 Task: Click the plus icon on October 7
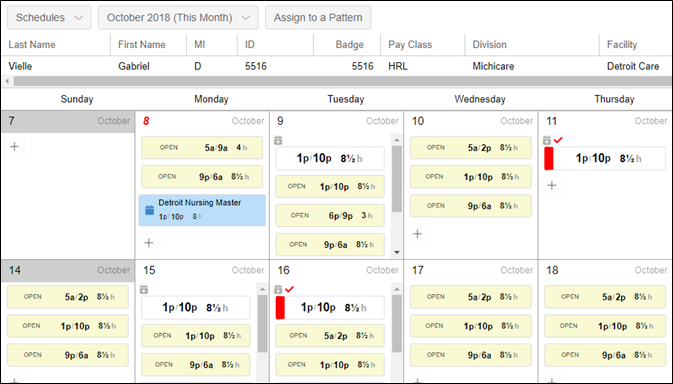coord(15,147)
